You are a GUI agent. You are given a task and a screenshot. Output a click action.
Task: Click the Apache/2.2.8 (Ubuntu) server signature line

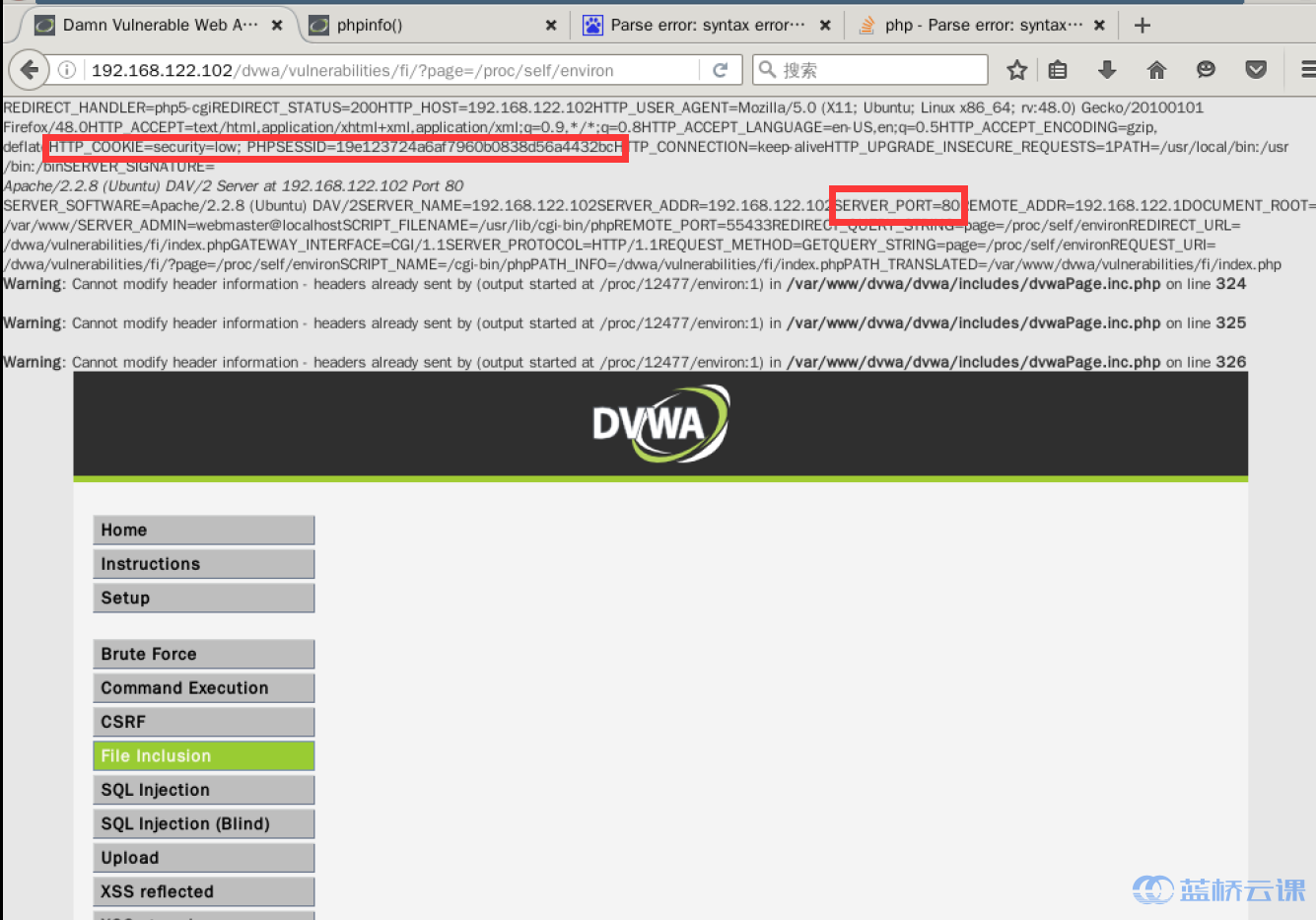234,185
